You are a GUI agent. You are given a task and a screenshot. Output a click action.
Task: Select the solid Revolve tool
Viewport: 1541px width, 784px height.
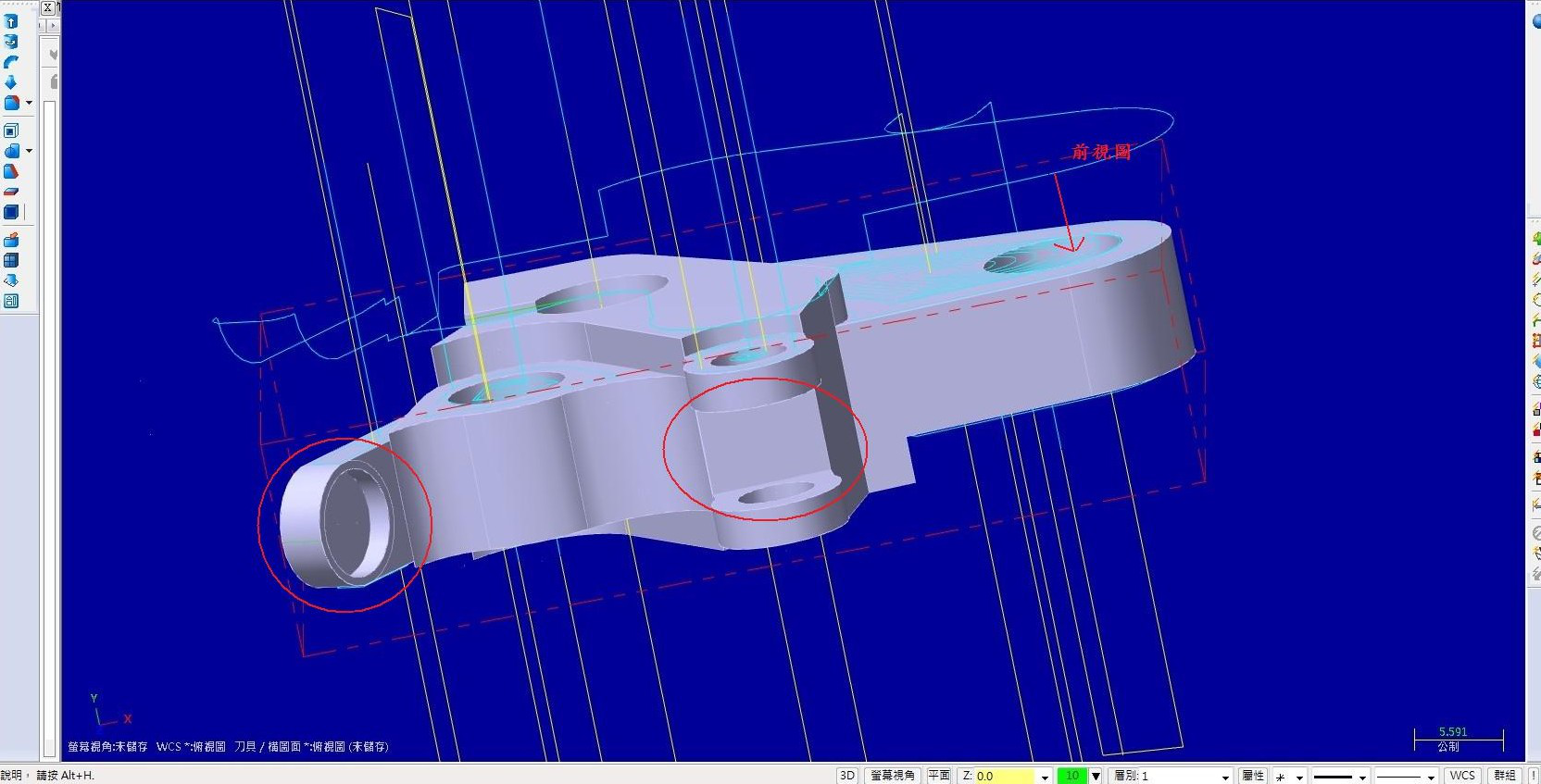[x=11, y=42]
